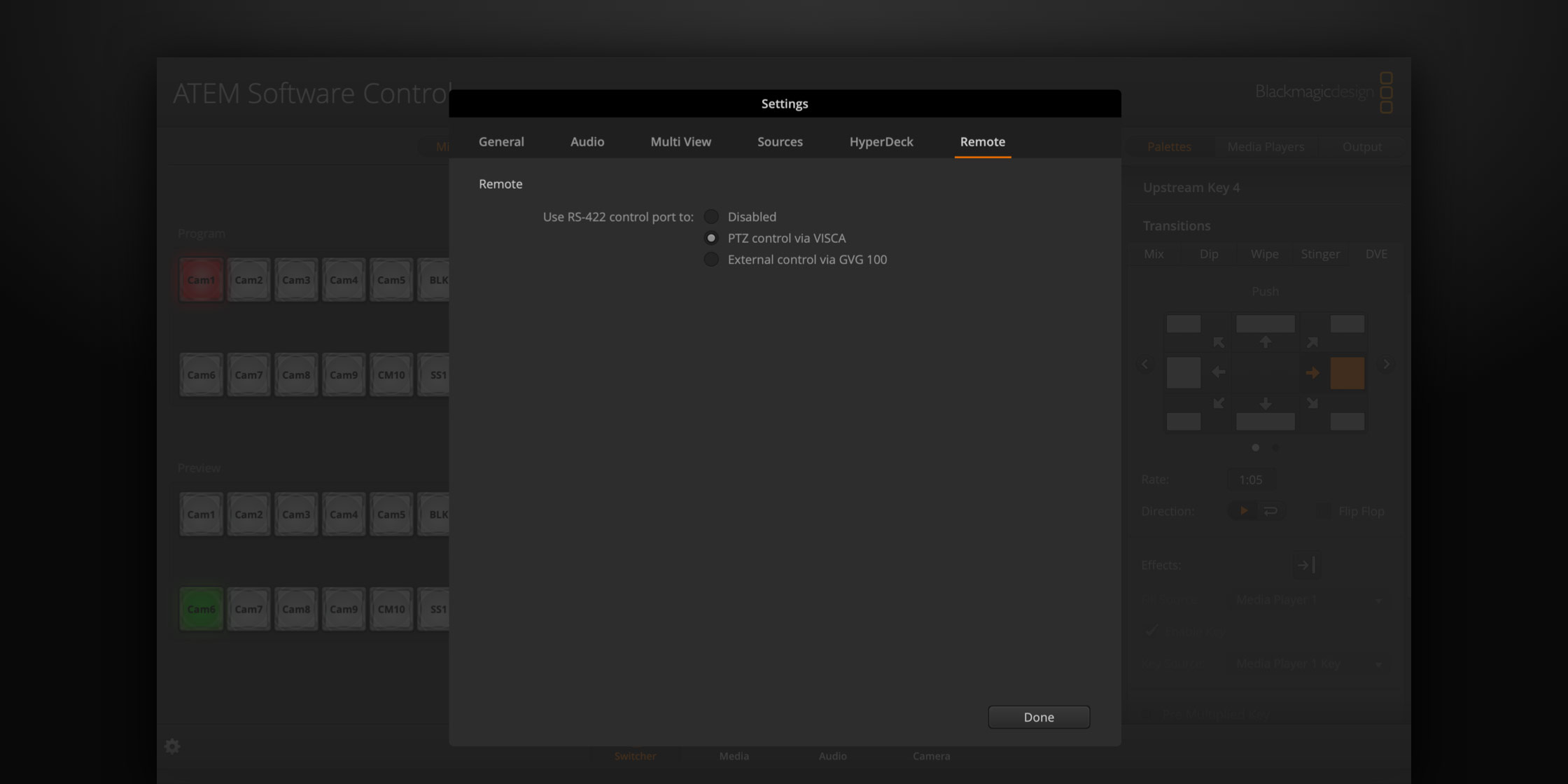The image size is (1568, 784).
Task: Select the reverse direction loop icon
Action: point(1271,510)
